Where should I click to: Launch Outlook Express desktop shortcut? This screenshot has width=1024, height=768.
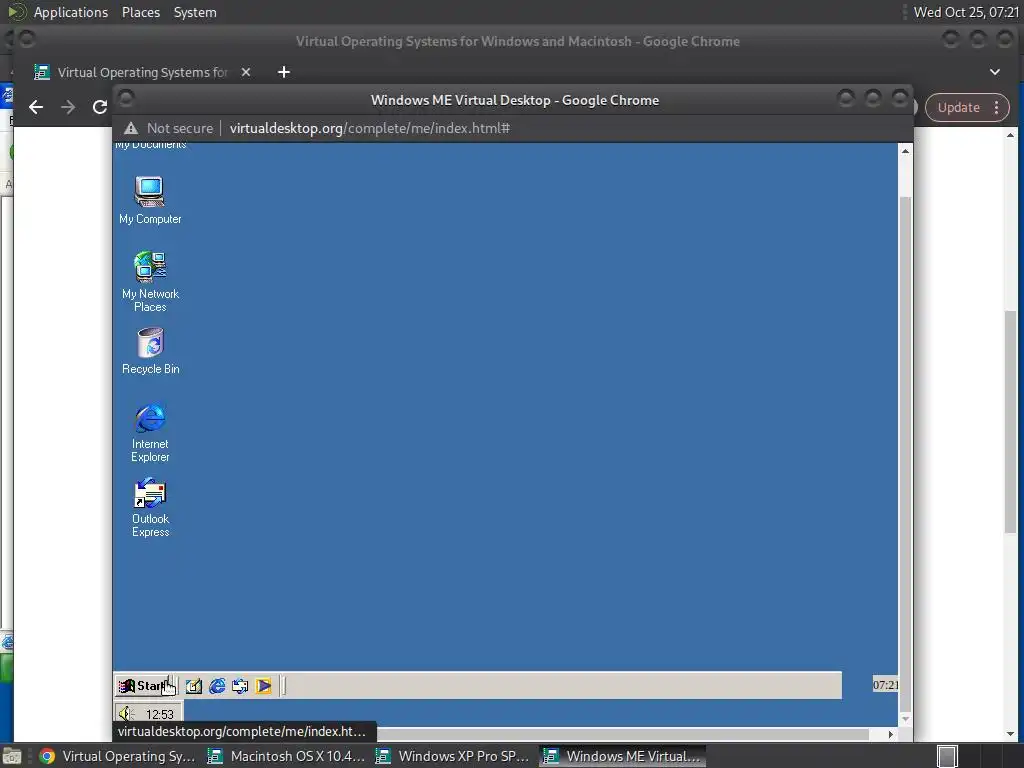pyautogui.click(x=150, y=507)
